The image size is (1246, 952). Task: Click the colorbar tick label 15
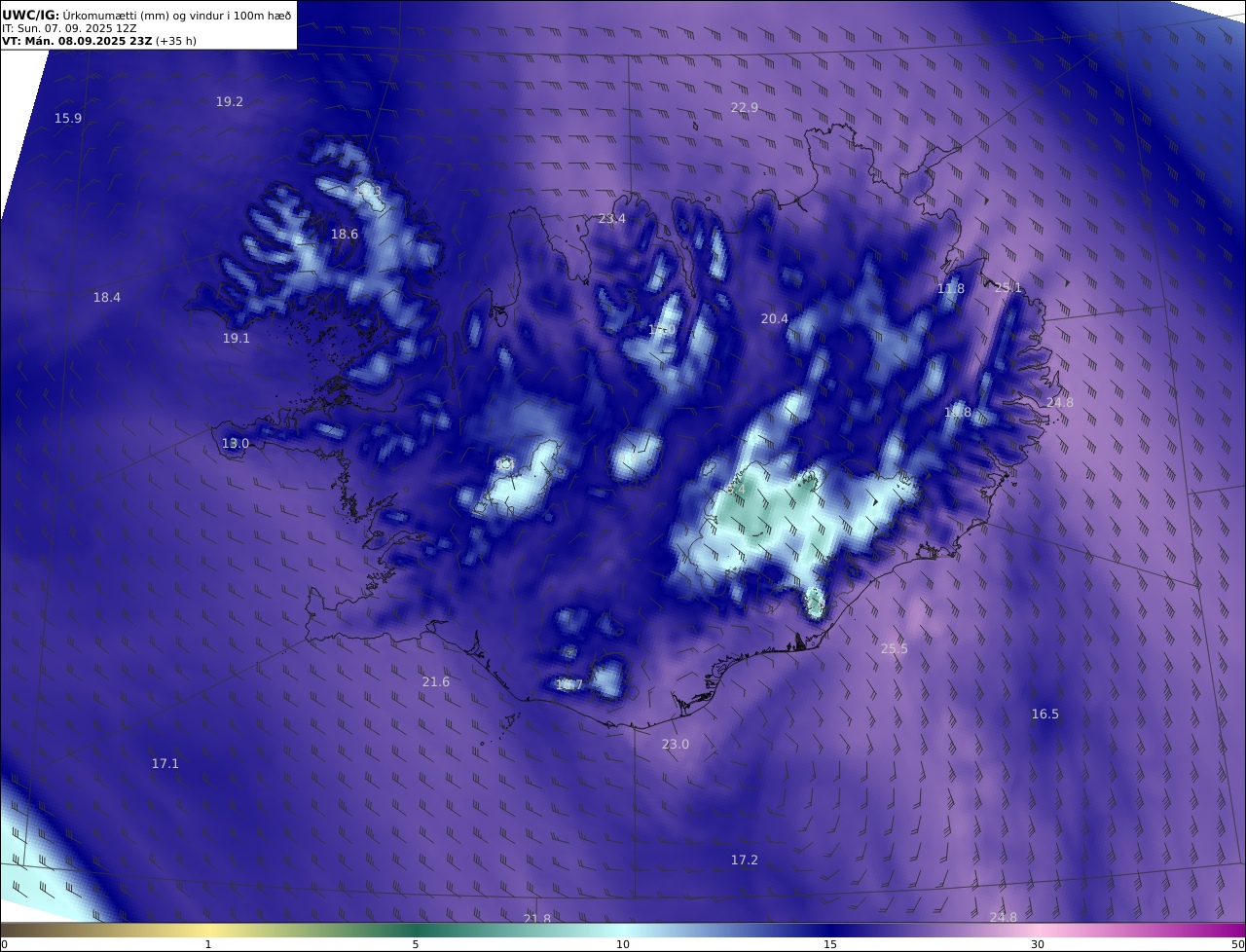830,944
